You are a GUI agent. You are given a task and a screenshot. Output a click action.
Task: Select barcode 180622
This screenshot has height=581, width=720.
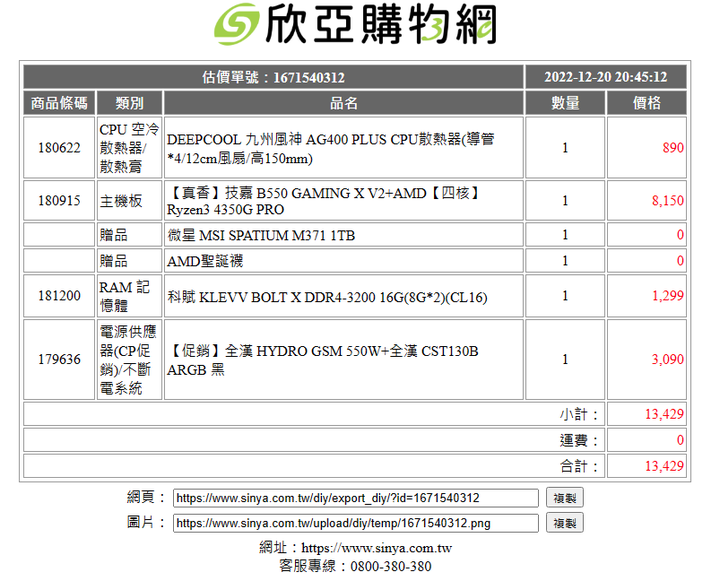59,148
